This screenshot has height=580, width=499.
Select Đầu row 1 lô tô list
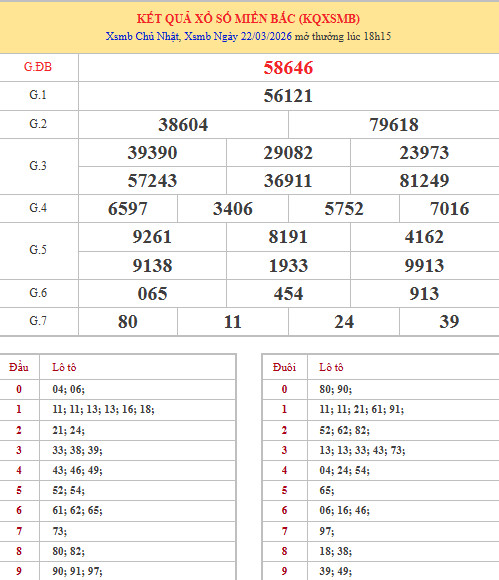pos(103,409)
